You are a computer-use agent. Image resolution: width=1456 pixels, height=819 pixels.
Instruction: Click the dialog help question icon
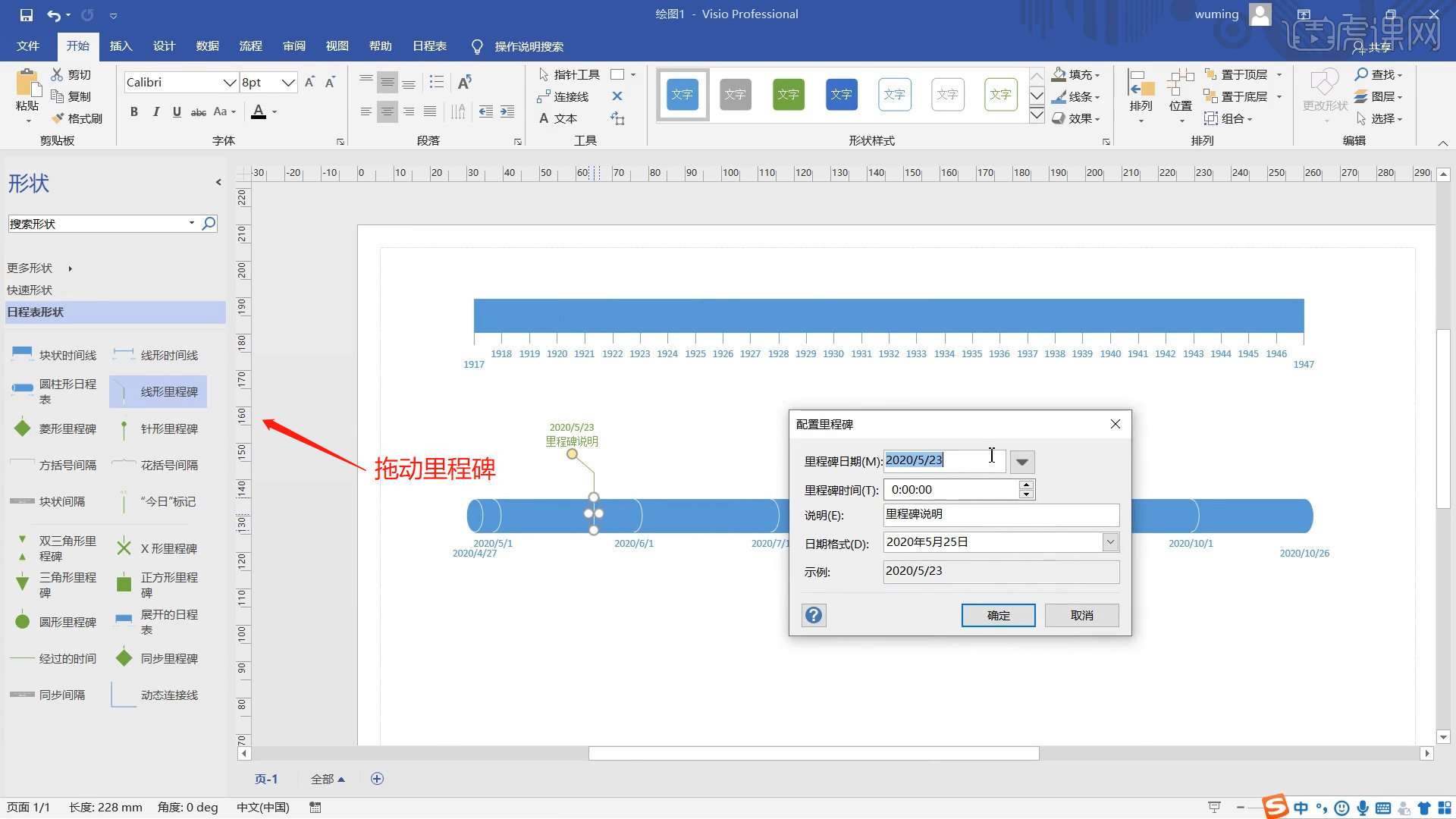(x=814, y=615)
